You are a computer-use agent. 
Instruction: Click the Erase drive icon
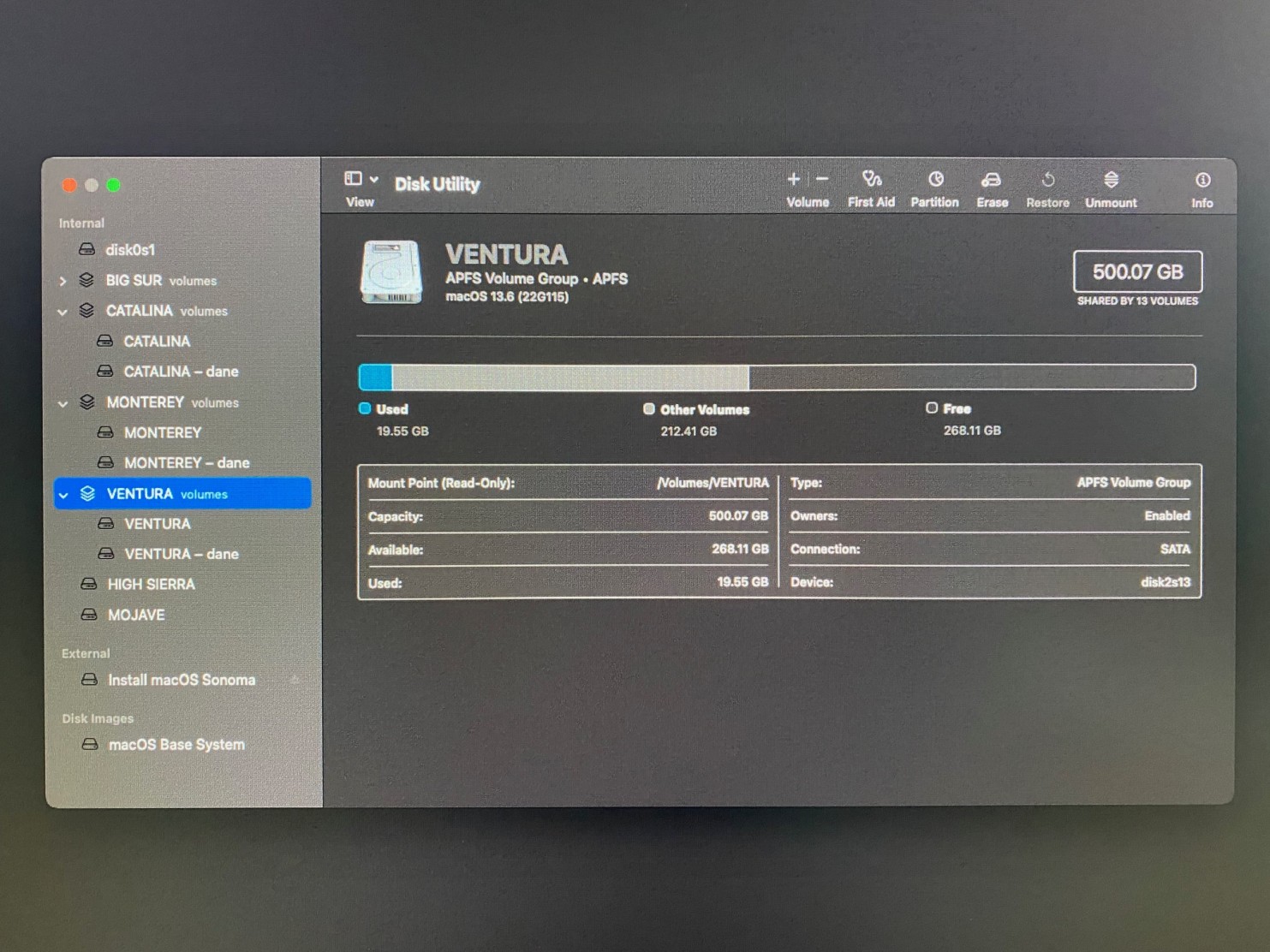click(x=992, y=179)
